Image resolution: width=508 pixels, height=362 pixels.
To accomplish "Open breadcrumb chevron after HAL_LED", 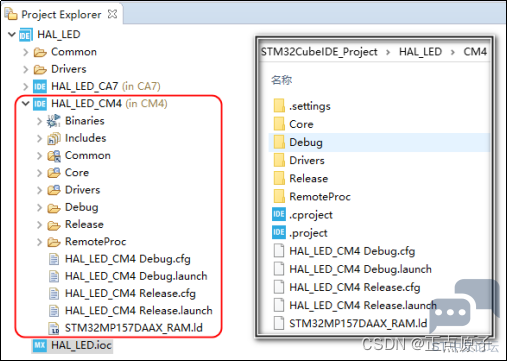I will point(453,53).
